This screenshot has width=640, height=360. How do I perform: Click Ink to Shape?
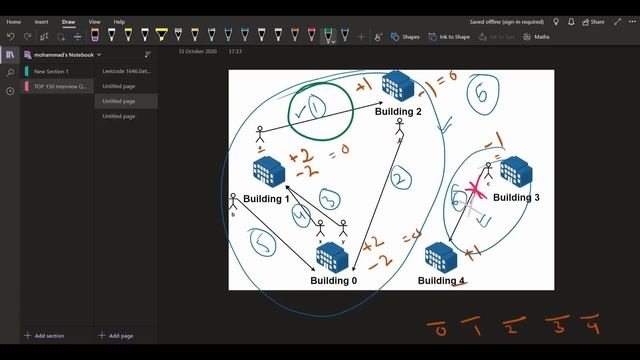pos(449,37)
